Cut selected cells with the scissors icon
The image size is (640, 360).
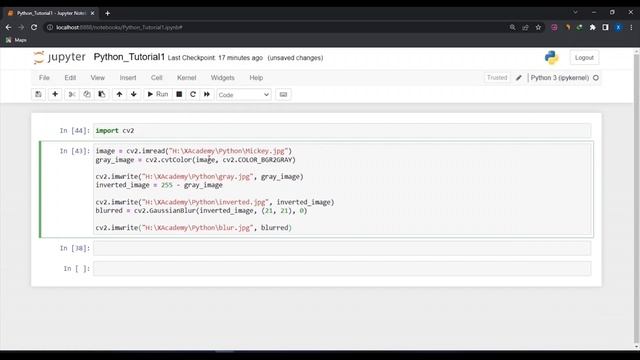pos(72,94)
